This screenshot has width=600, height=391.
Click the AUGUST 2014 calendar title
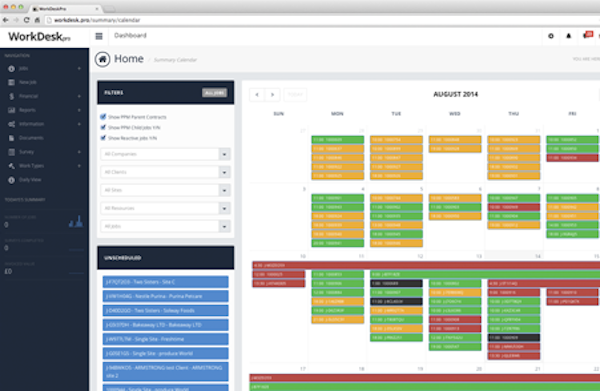pos(455,94)
